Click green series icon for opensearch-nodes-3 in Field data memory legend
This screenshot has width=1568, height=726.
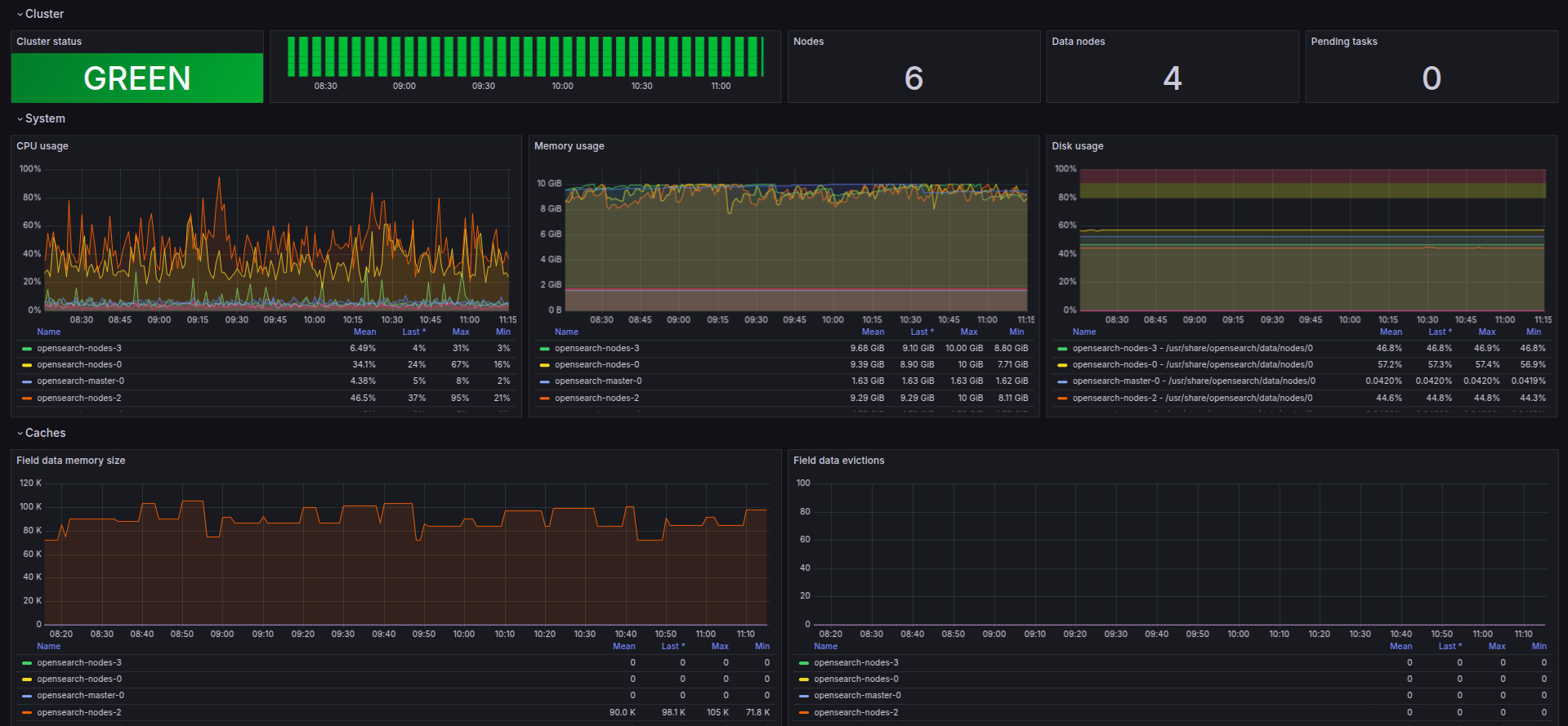click(x=27, y=663)
